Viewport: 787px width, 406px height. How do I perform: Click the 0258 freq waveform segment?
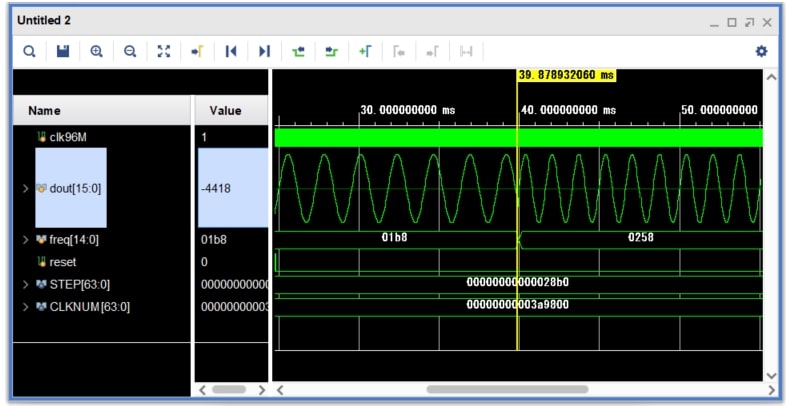point(641,237)
